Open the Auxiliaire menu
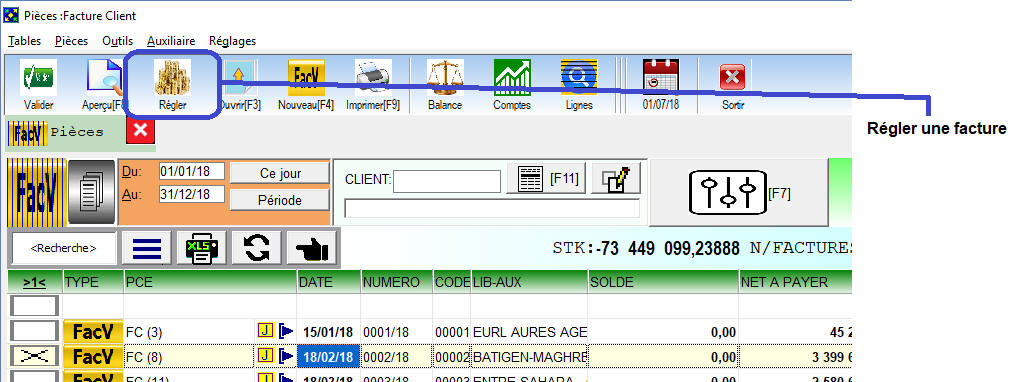 171,41
